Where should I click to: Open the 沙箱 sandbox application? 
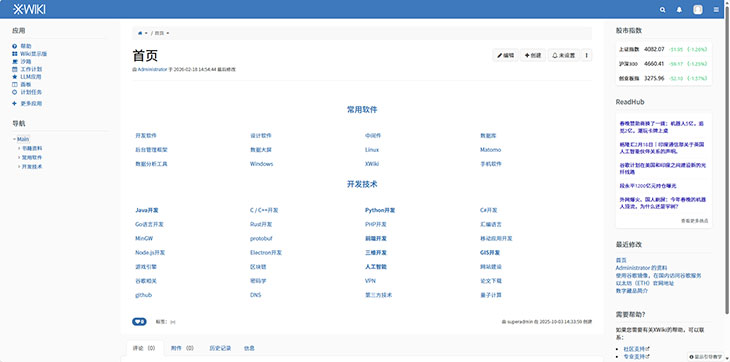click(22, 61)
